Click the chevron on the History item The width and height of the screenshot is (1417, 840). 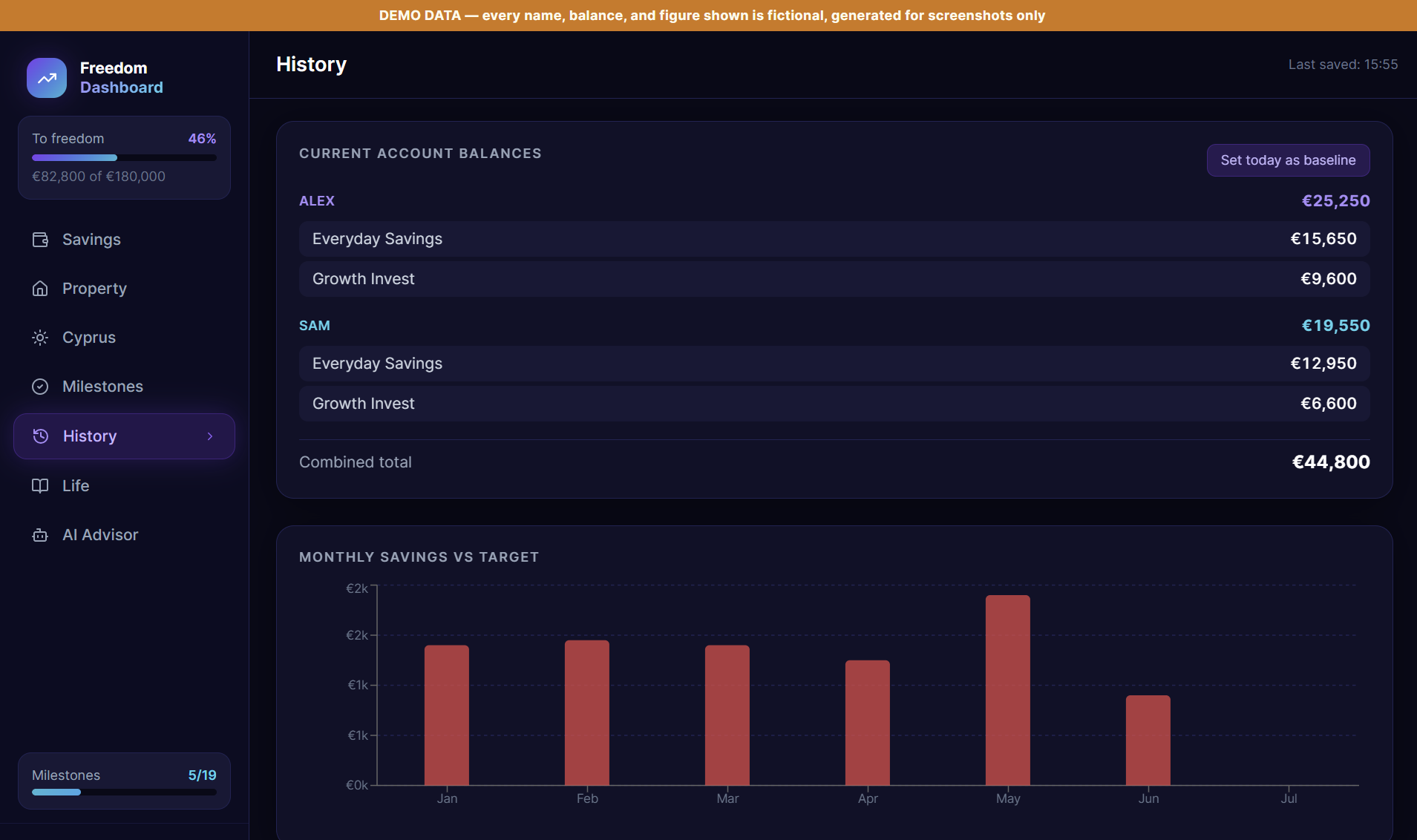point(210,436)
